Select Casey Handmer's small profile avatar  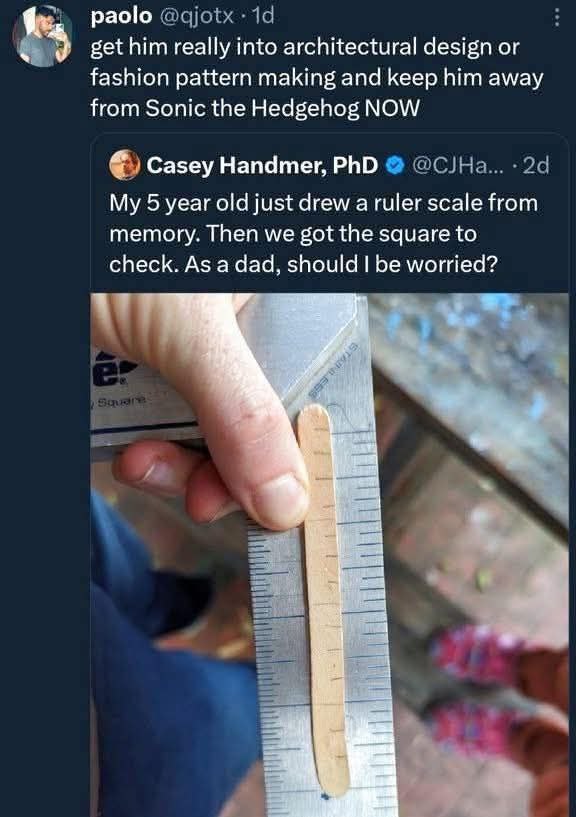click(x=125, y=165)
